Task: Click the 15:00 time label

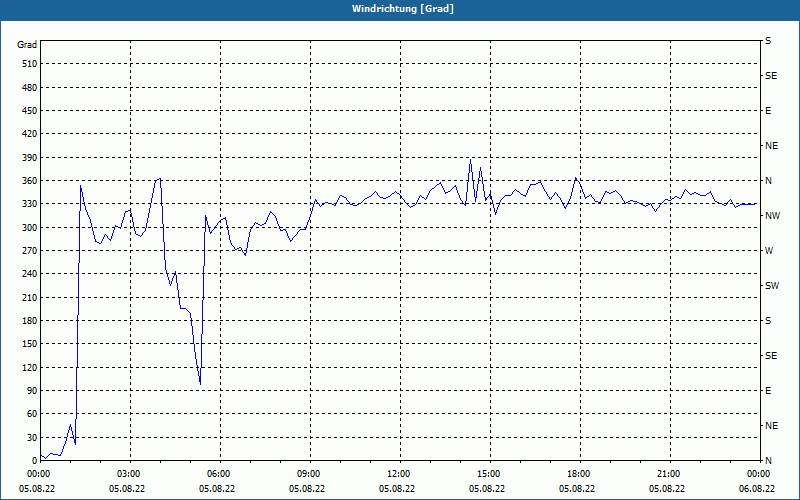Action: coord(490,474)
